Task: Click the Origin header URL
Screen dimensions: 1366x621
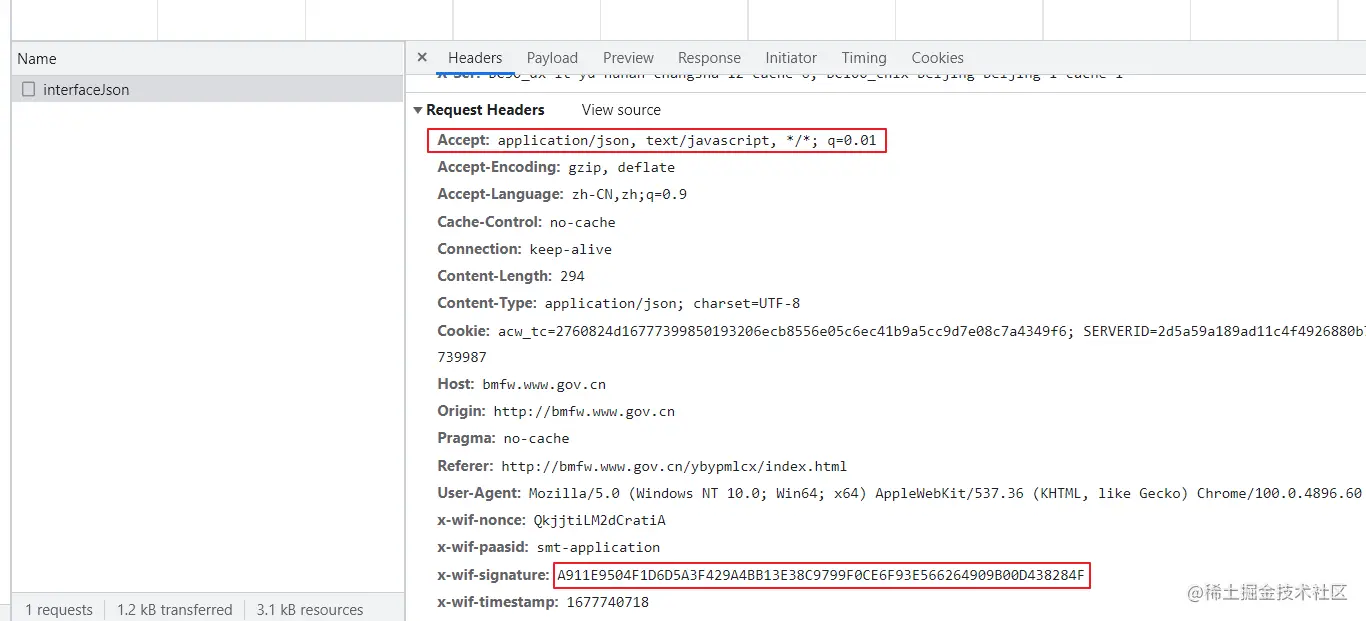Action: tap(584, 411)
